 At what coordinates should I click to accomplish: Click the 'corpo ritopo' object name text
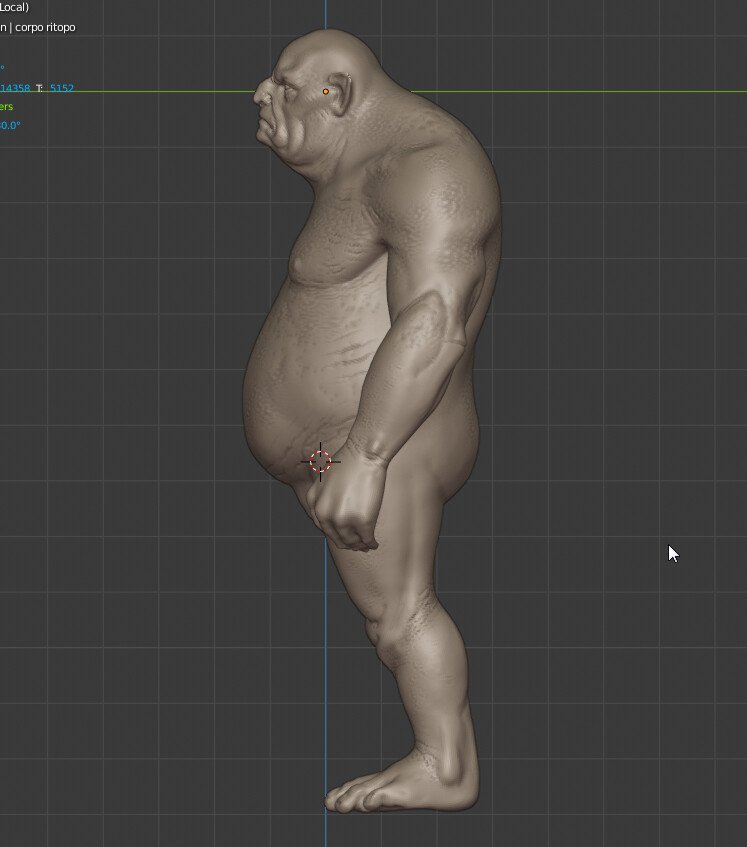(45, 27)
